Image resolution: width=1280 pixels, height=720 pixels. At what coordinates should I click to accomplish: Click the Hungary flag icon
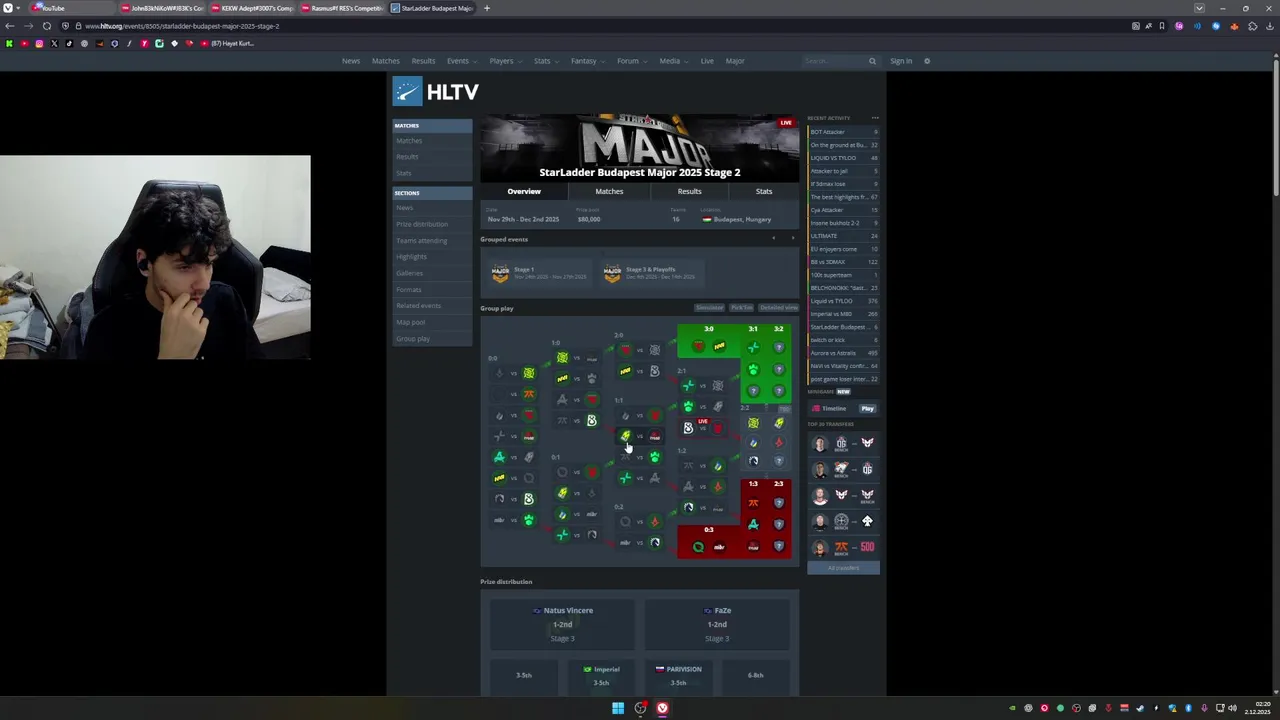[707, 219]
